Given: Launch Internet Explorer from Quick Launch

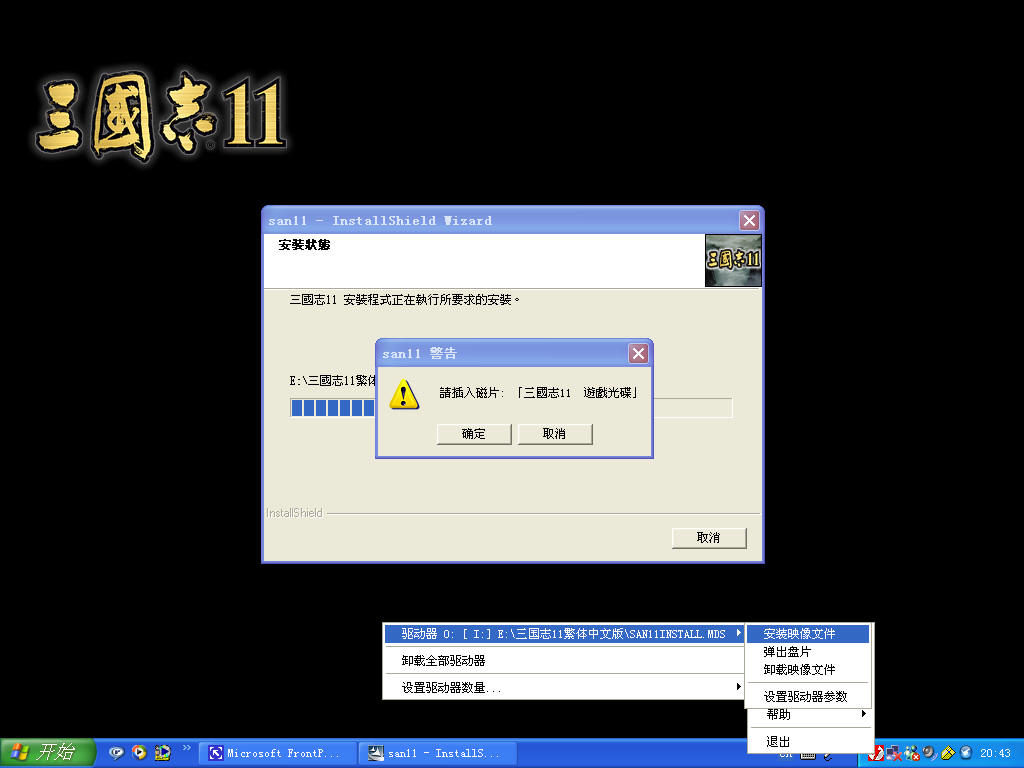Looking at the screenshot, I should click(x=116, y=753).
